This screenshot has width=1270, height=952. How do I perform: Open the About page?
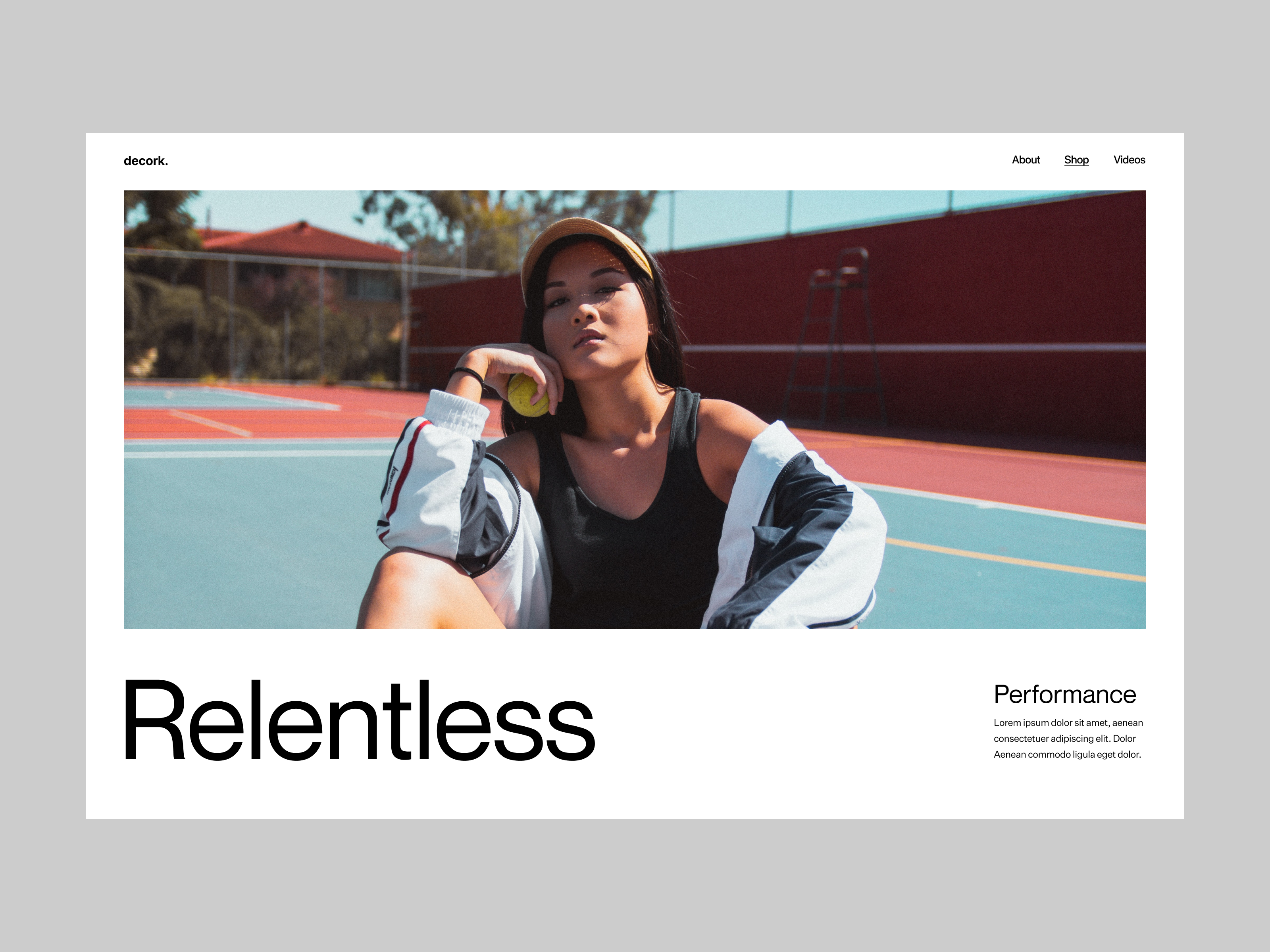[x=1026, y=160]
